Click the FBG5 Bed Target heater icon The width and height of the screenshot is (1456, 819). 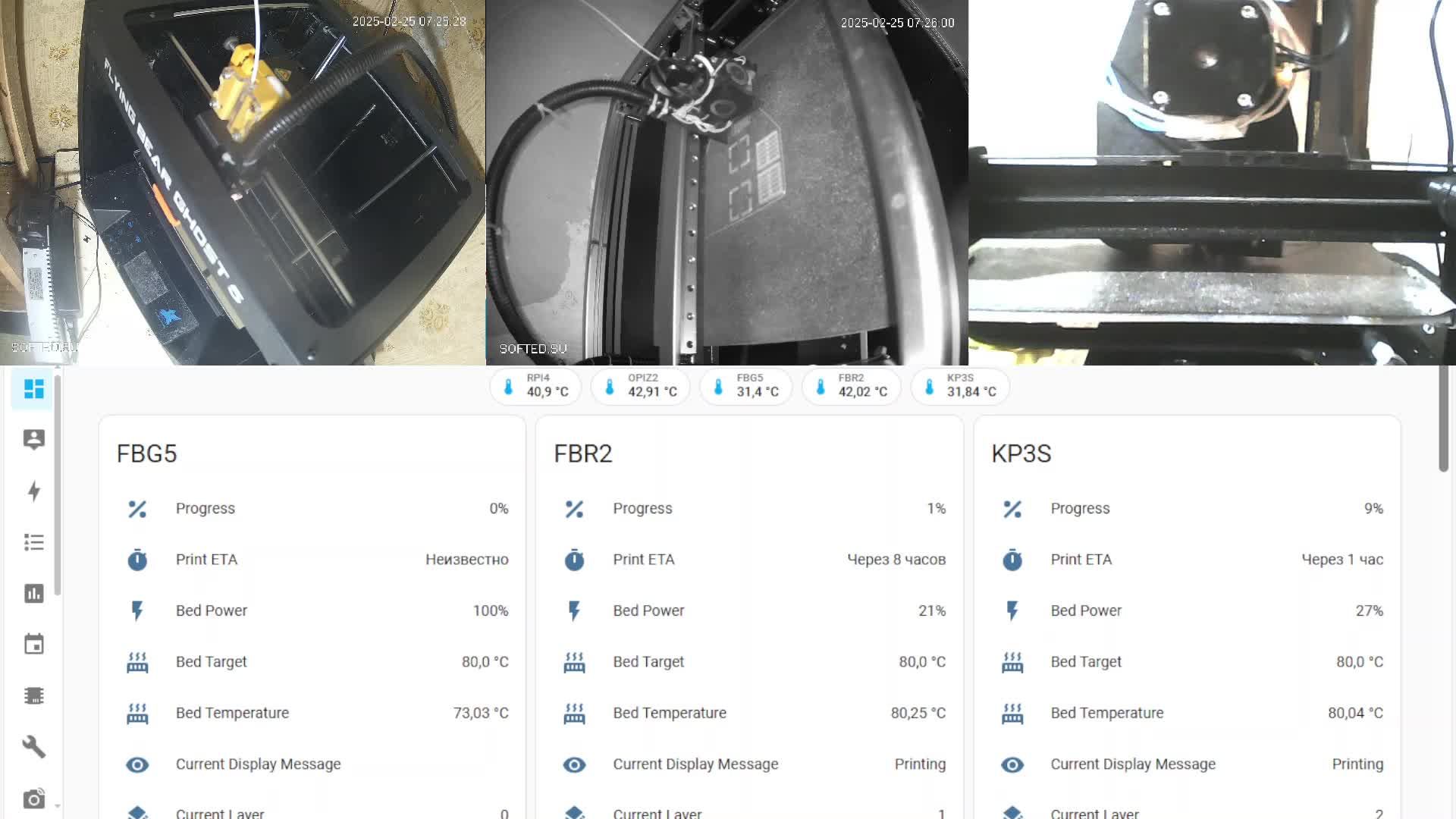[137, 662]
